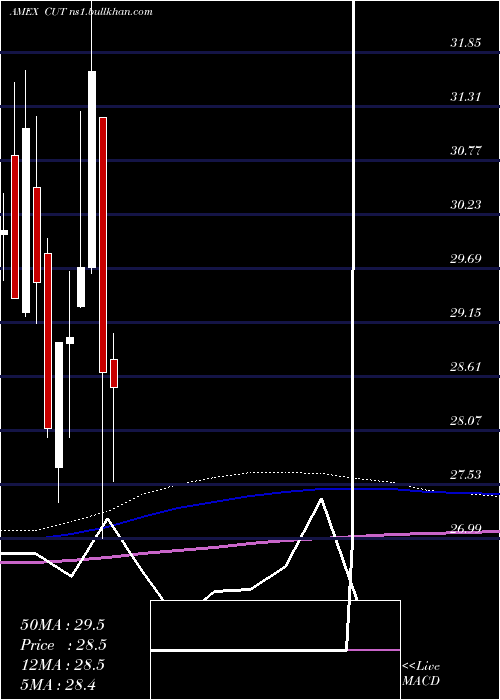Click the 27.53 price axis label
The width and height of the screenshot is (500, 700).
466,475
